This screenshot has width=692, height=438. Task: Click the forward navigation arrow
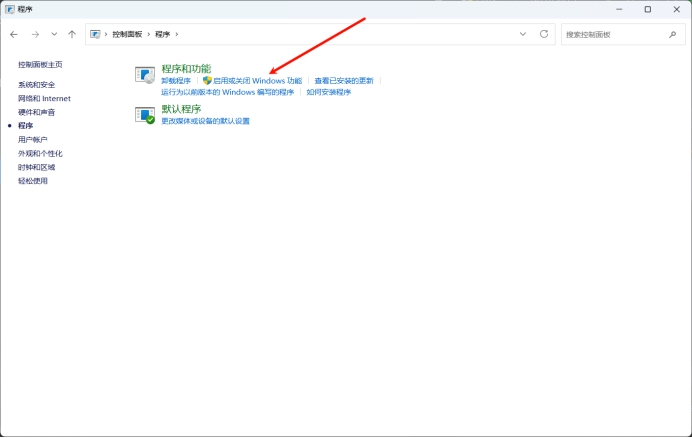35,34
